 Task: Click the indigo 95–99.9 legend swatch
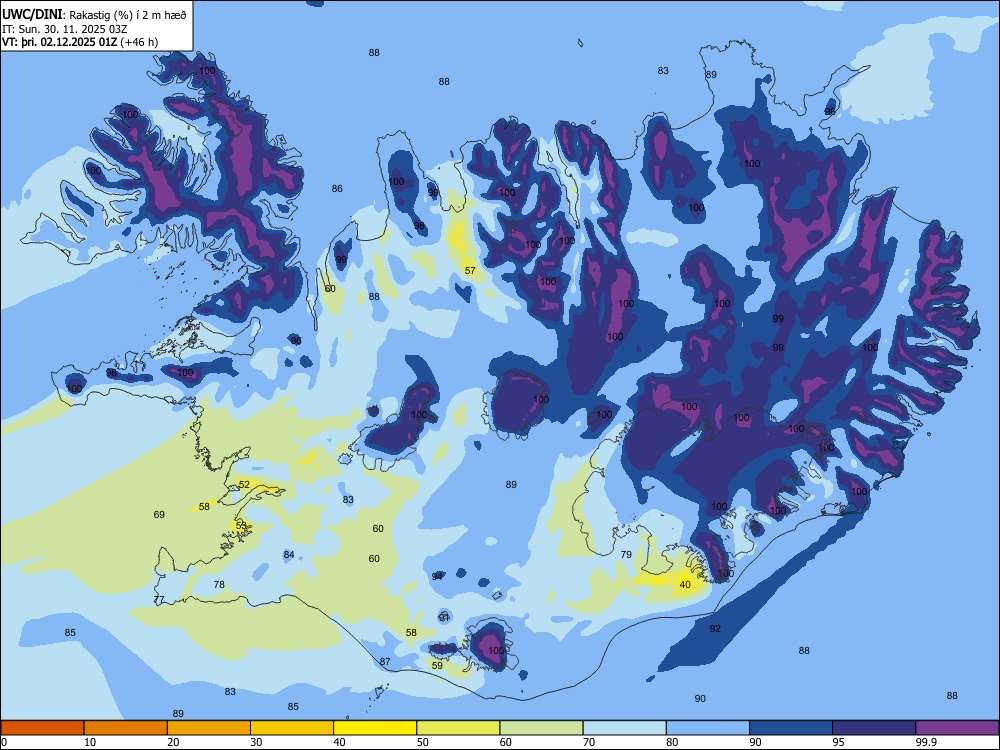click(874, 728)
